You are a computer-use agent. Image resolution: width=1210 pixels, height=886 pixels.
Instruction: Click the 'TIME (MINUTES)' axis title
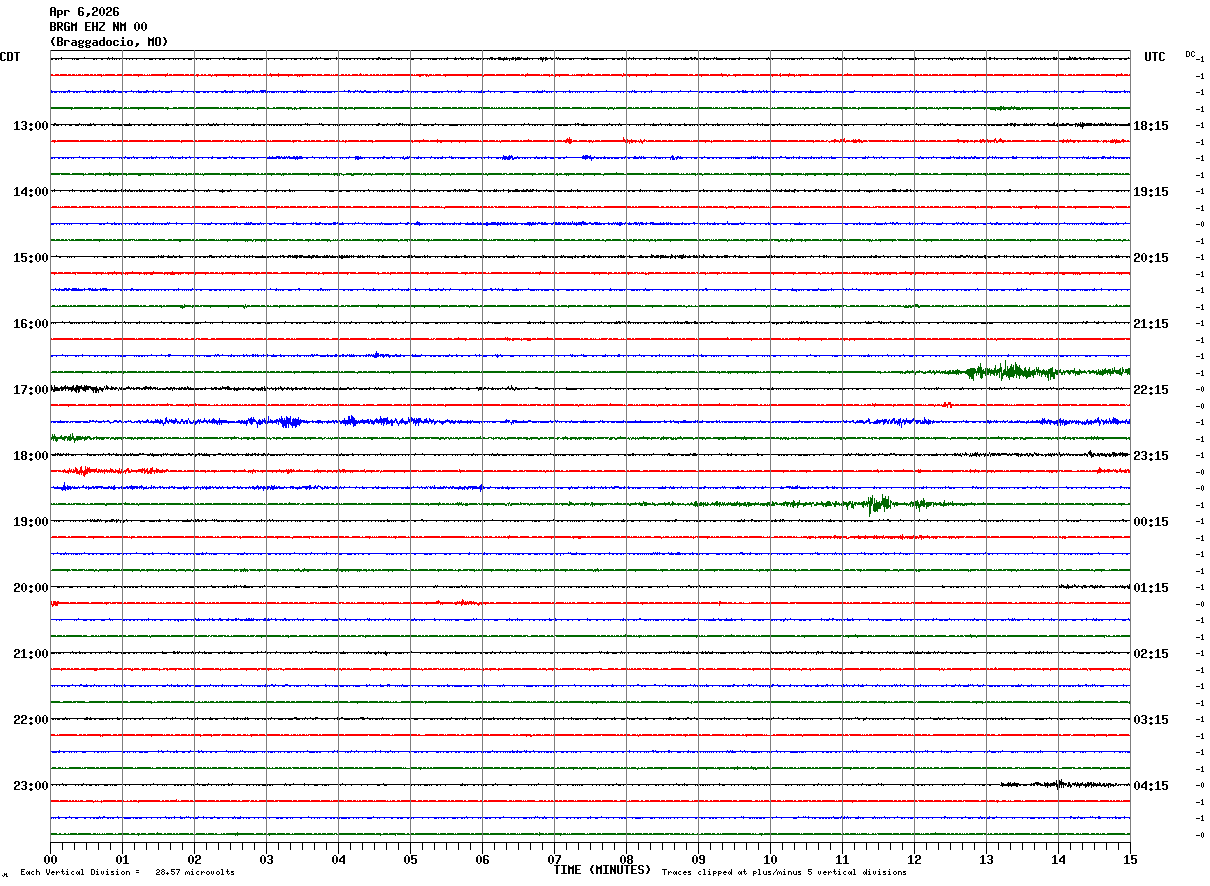(x=602, y=870)
